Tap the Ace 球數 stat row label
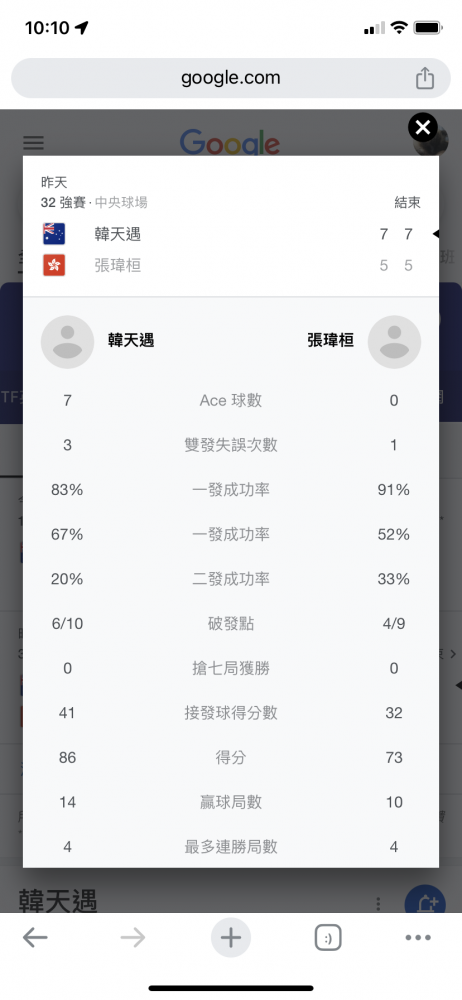Image resolution: width=462 pixels, height=1000 pixels. pyautogui.click(x=231, y=401)
